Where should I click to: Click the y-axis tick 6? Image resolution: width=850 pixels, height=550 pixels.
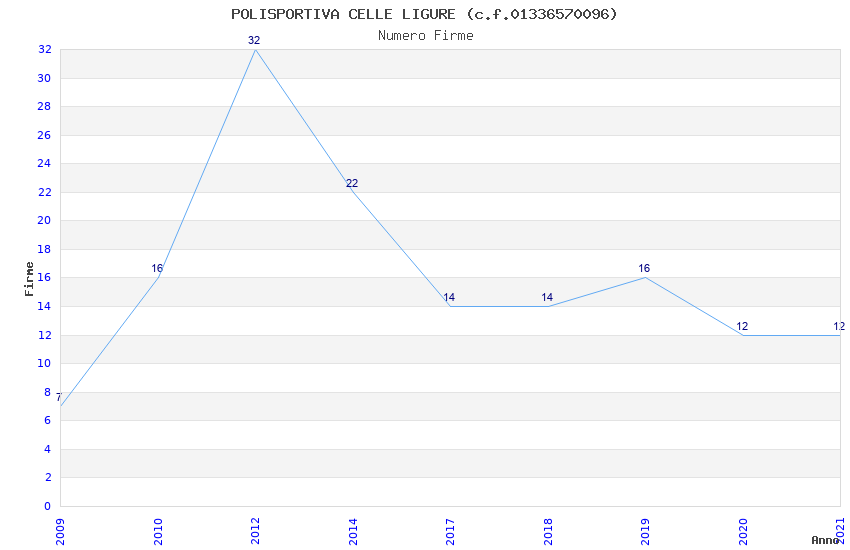[x=48, y=420]
